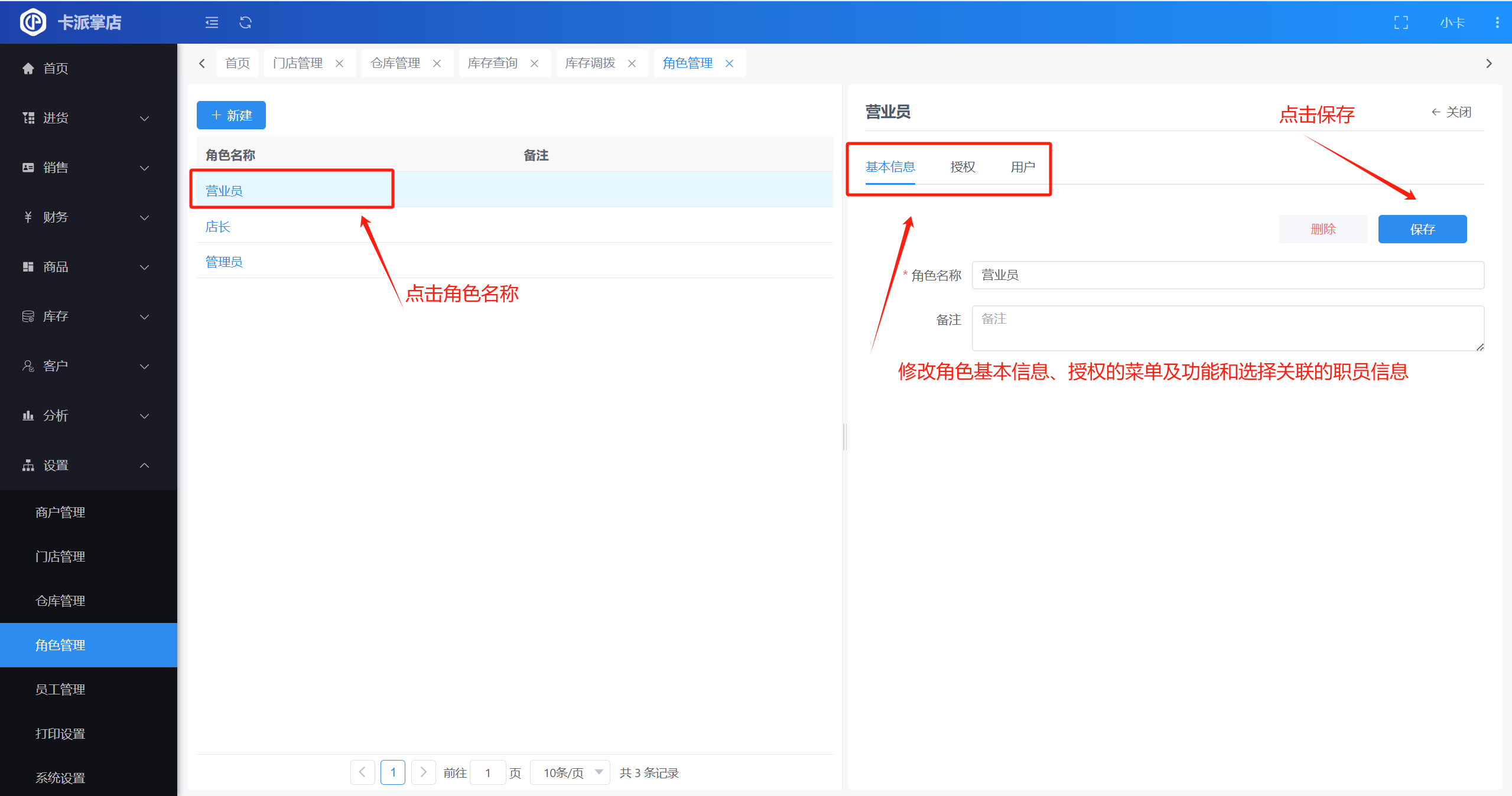Click the sidebar collapse menu icon
The image size is (1512, 796).
pos(212,22)
